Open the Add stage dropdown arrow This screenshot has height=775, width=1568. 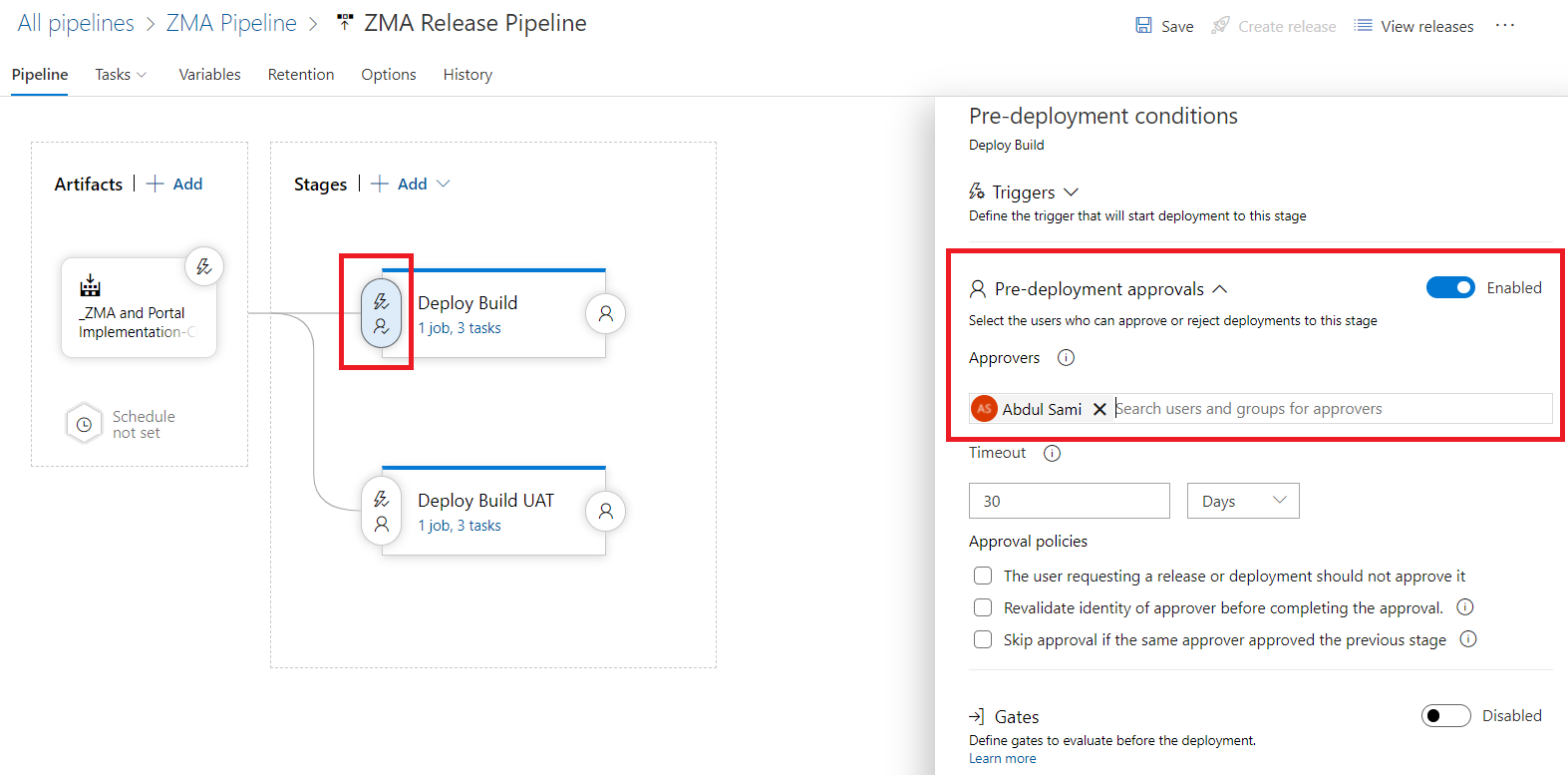click(444, 184)
